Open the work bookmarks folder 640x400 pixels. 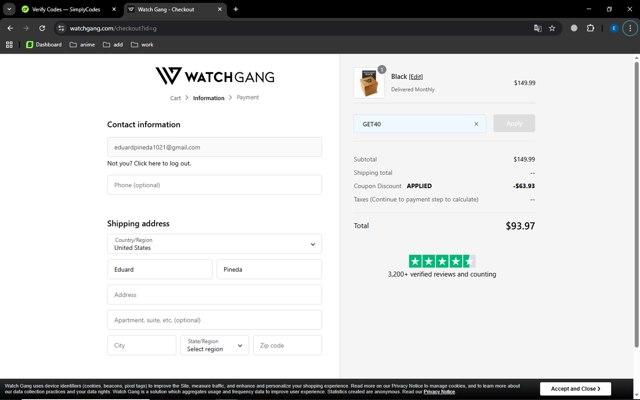142,44
